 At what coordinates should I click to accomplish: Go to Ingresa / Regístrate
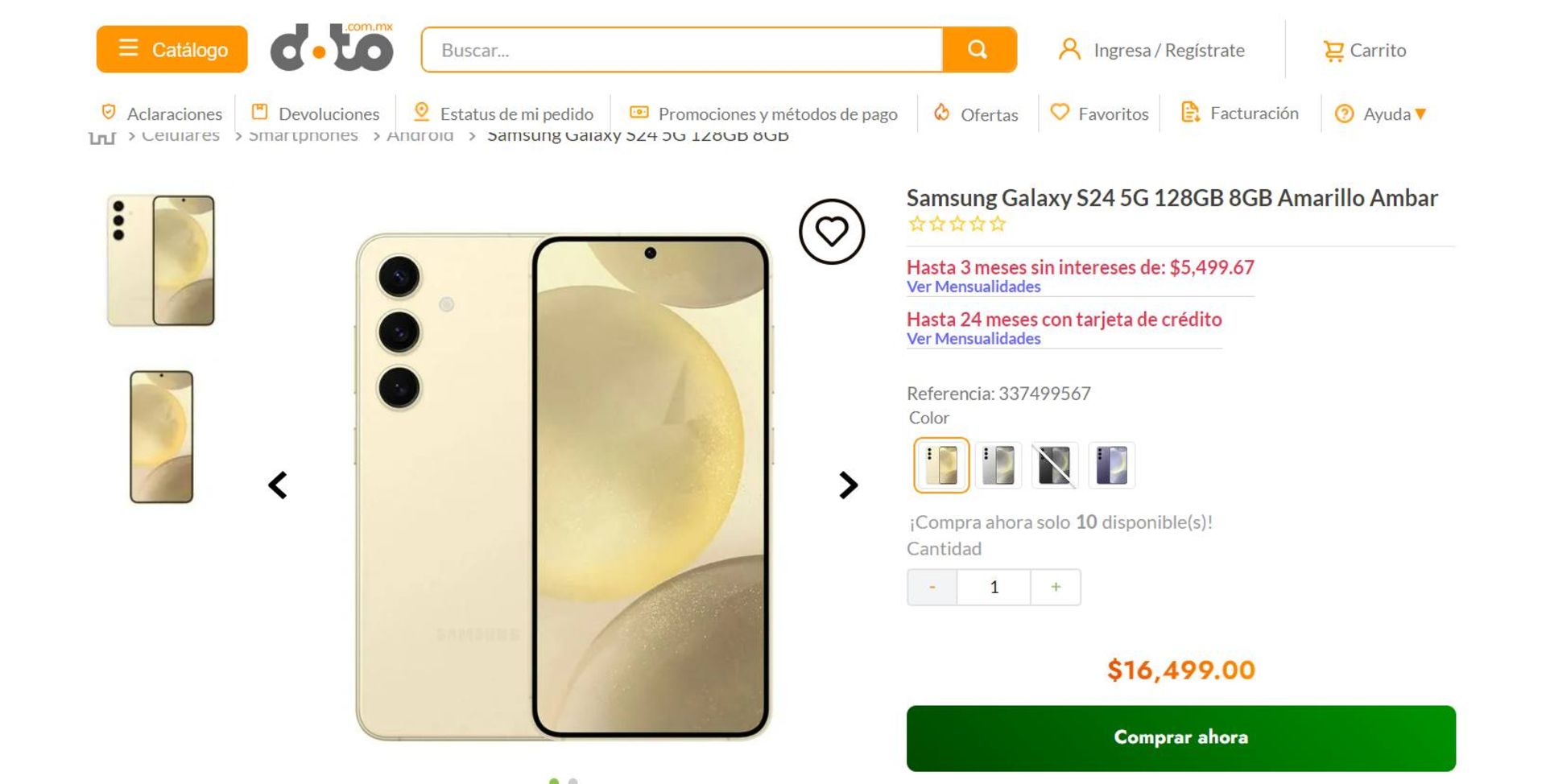[1151, 51]
